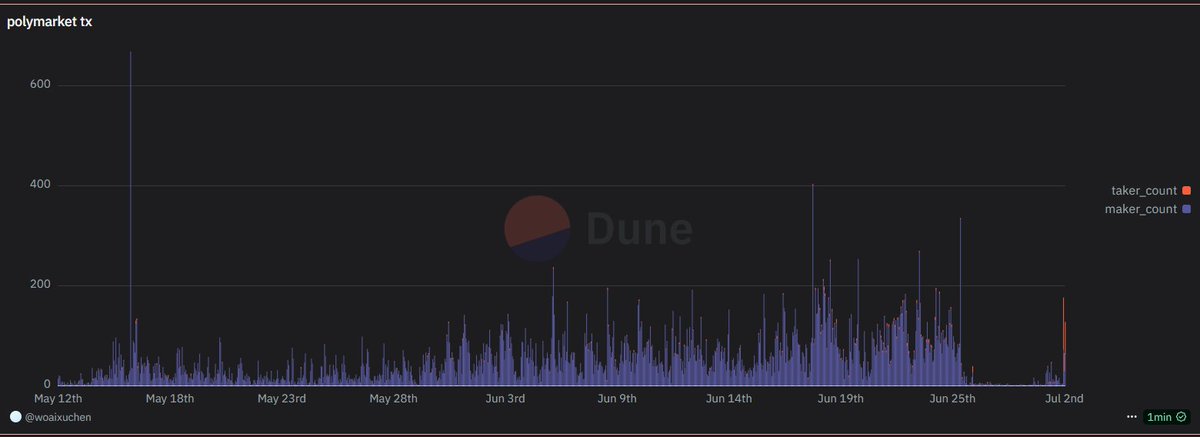The width and height of the screenshot is (1200, 437).
Task: Click the 400-high spike bar before Jun 19th
Action: coord(812,284)
